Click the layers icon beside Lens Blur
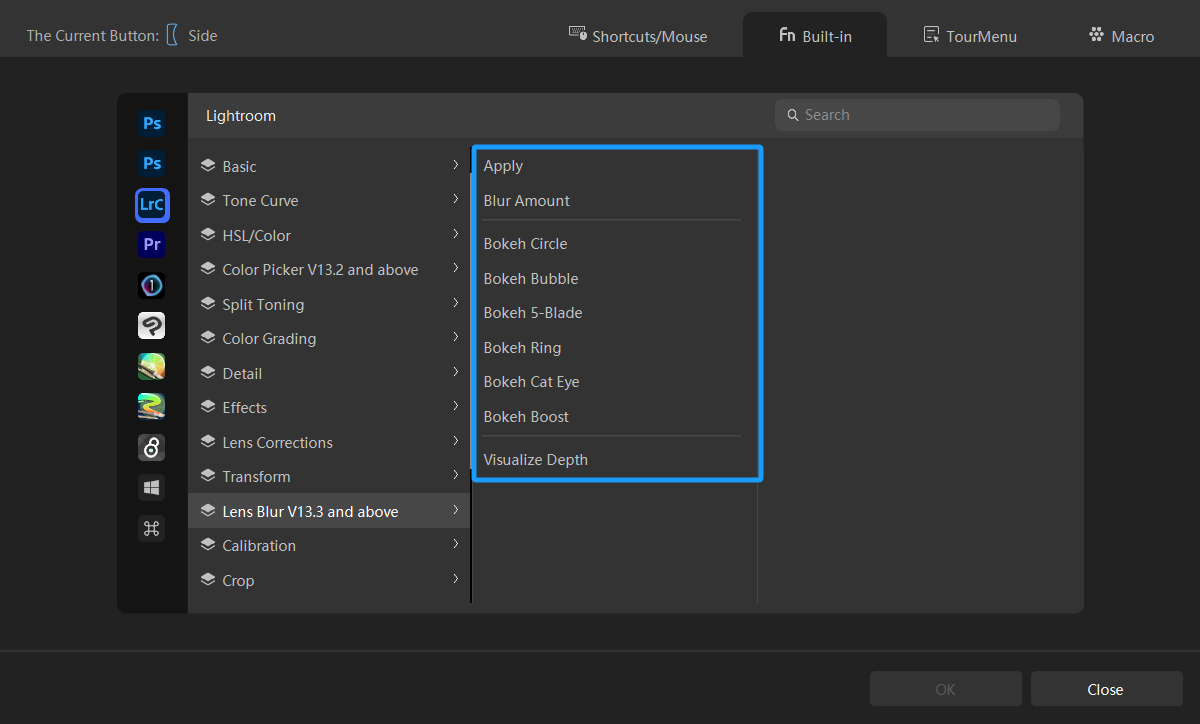Image resolution: width=1200 pixels, height=724 pixels. click(208, 511)
